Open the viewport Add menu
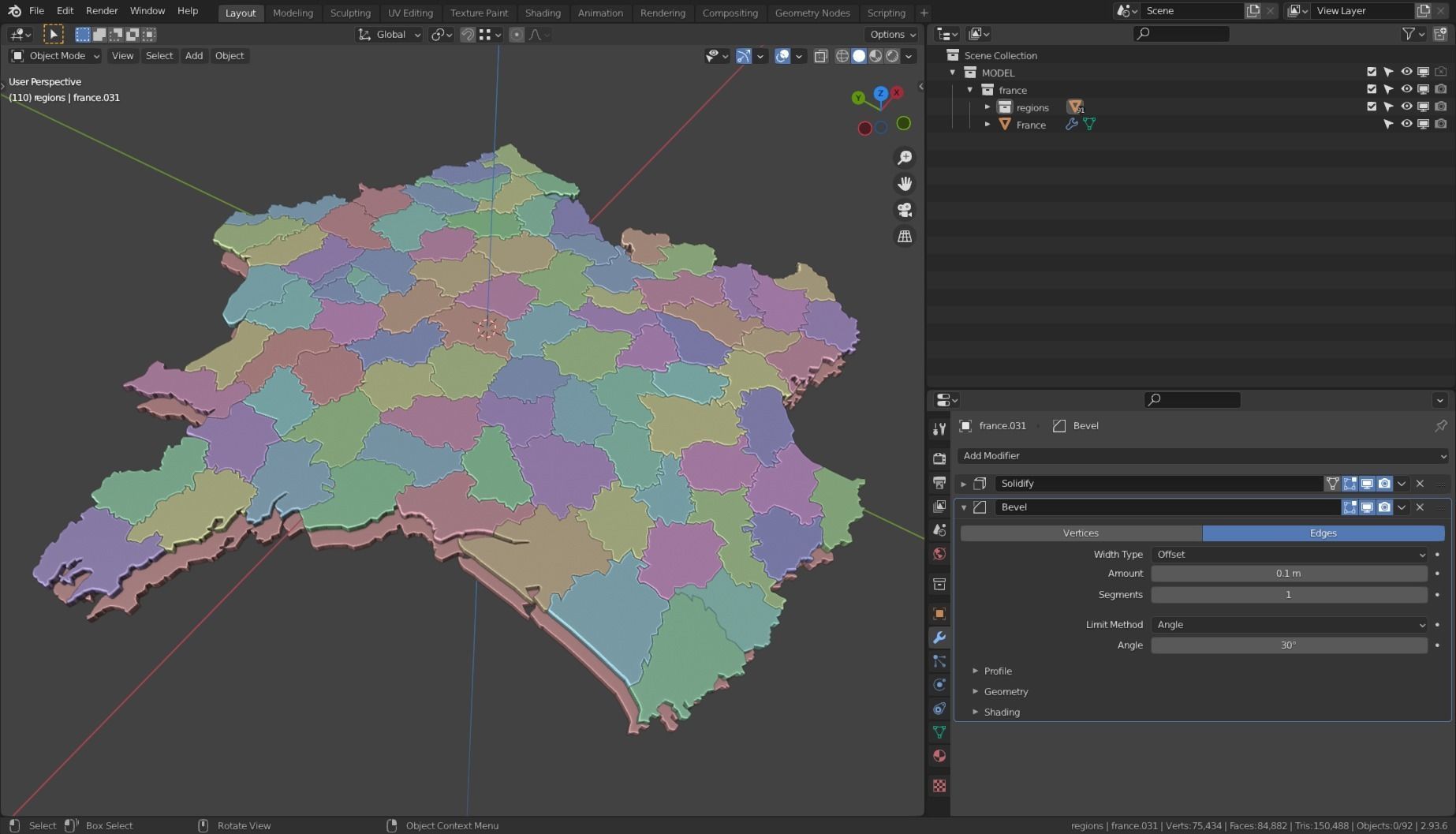Image resolution: width=1456 pixels, height=834 pixels. click(194, 56)
